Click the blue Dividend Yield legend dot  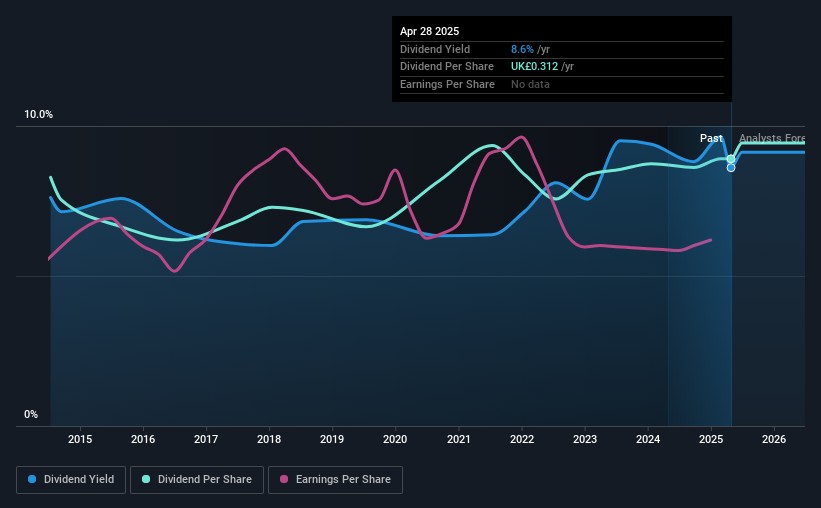(32, 479)
